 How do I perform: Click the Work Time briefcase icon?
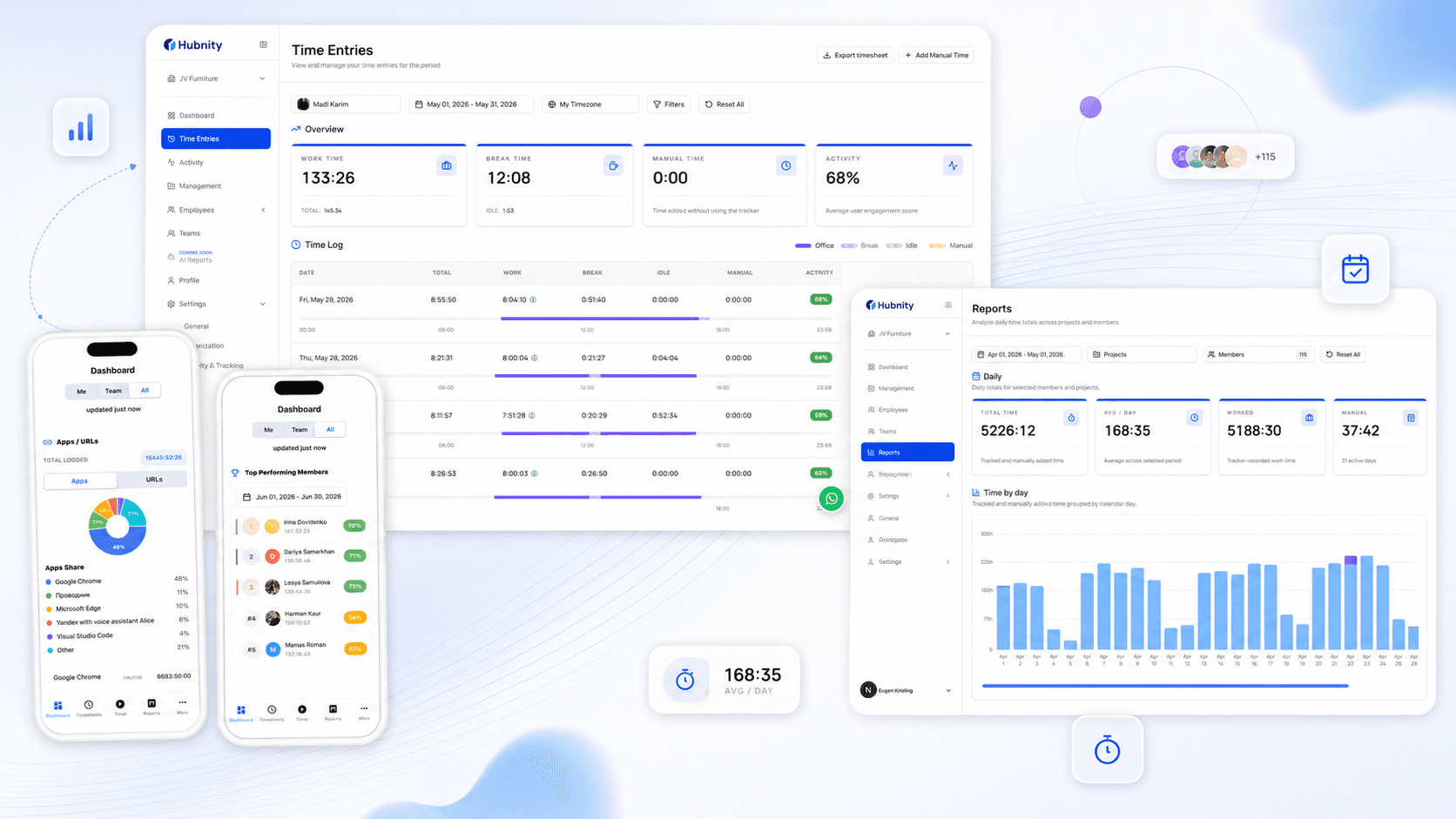coord(447,165)
